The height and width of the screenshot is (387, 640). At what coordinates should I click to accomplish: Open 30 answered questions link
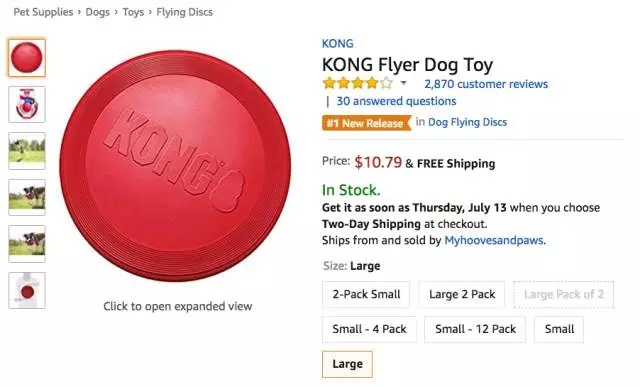[x=396, y=101]
